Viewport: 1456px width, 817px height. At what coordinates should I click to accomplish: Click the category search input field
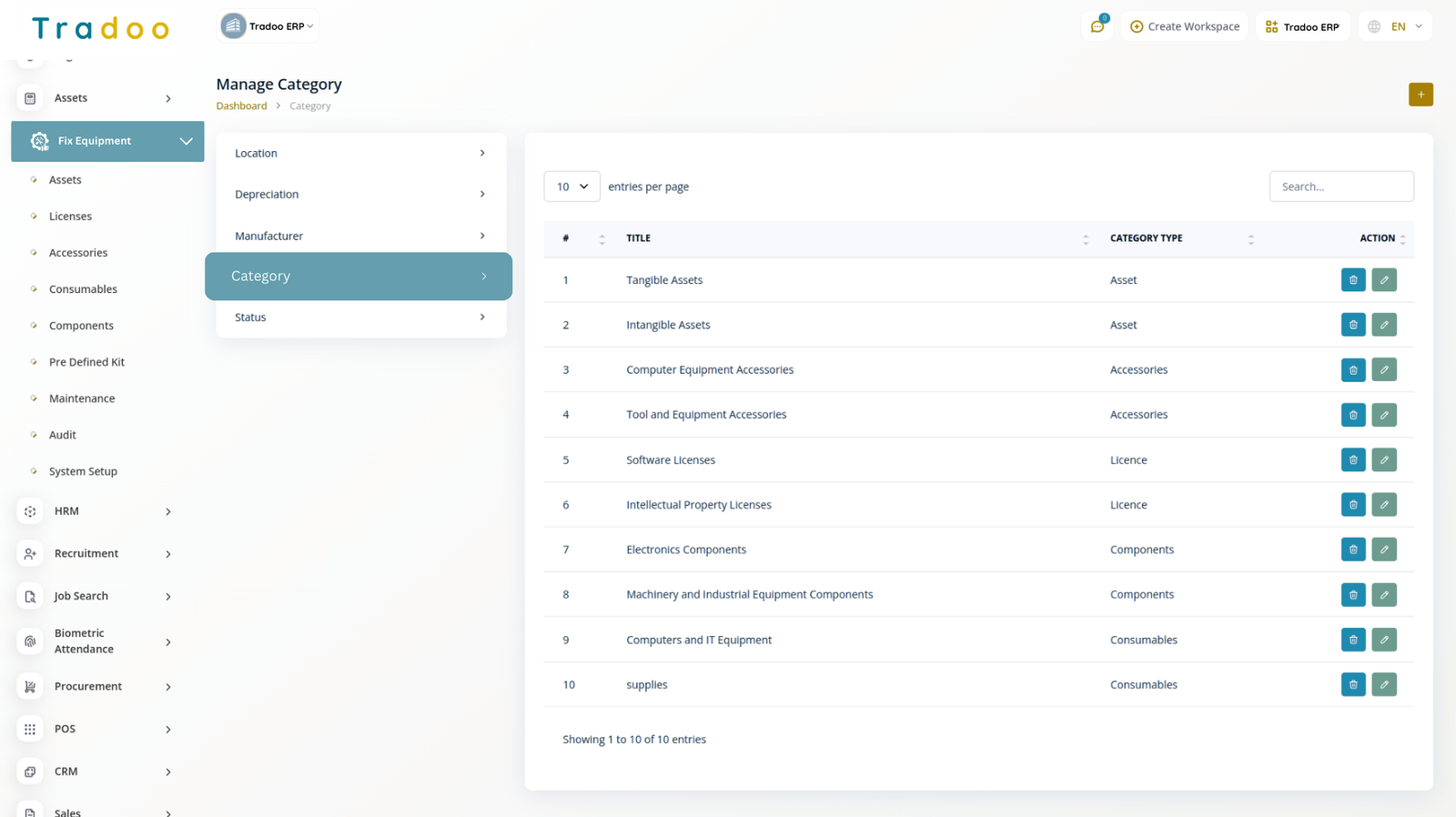(x=1340, y=187)
